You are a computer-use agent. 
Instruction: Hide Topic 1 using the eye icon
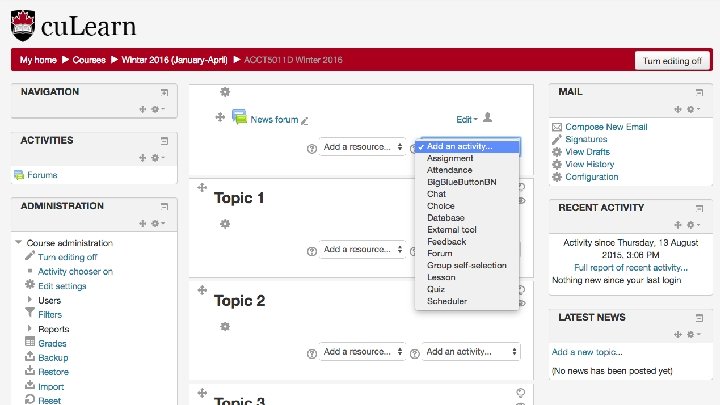pos(522,201)
